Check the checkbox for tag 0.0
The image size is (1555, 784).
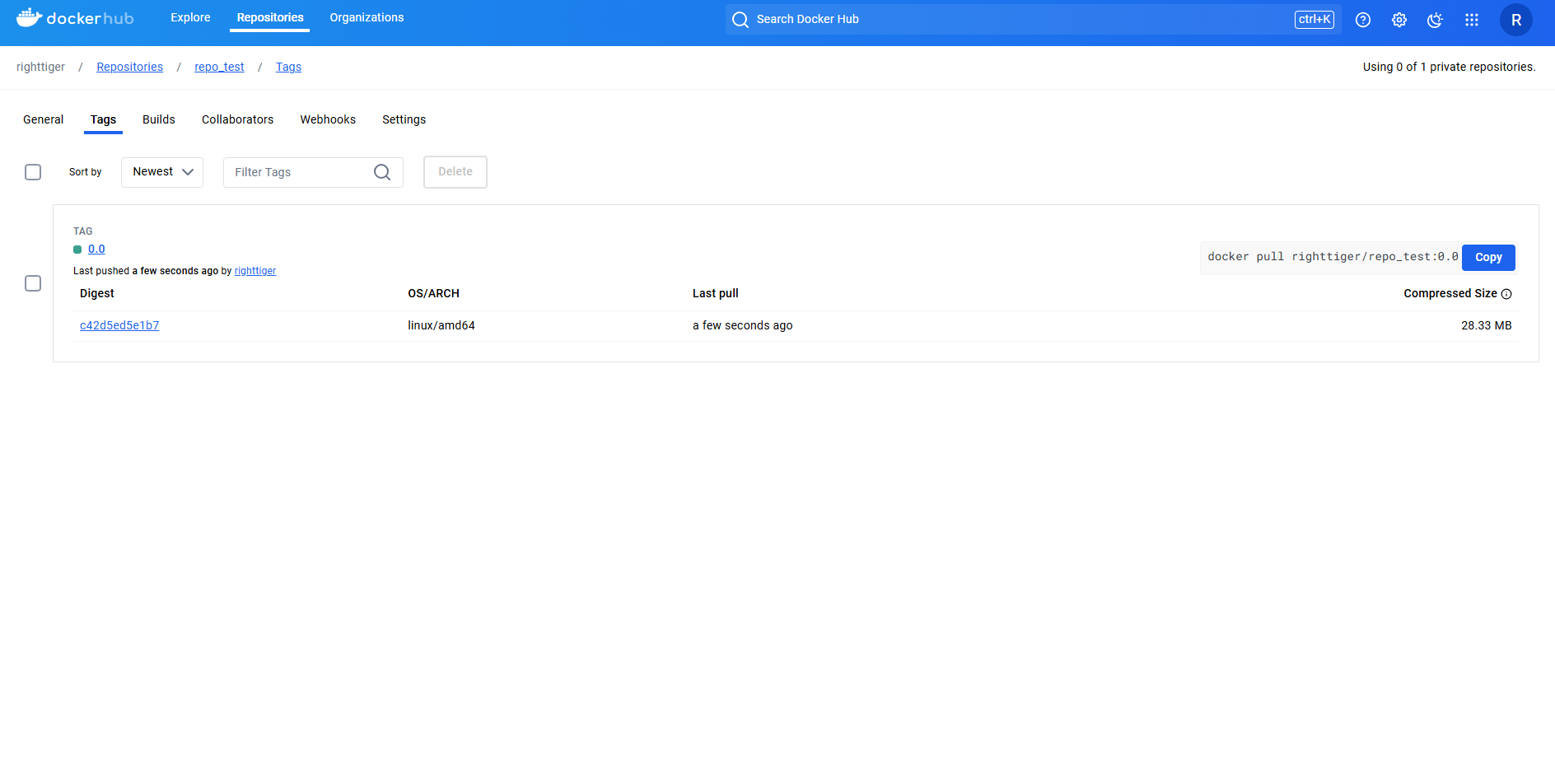click(33, 283)
